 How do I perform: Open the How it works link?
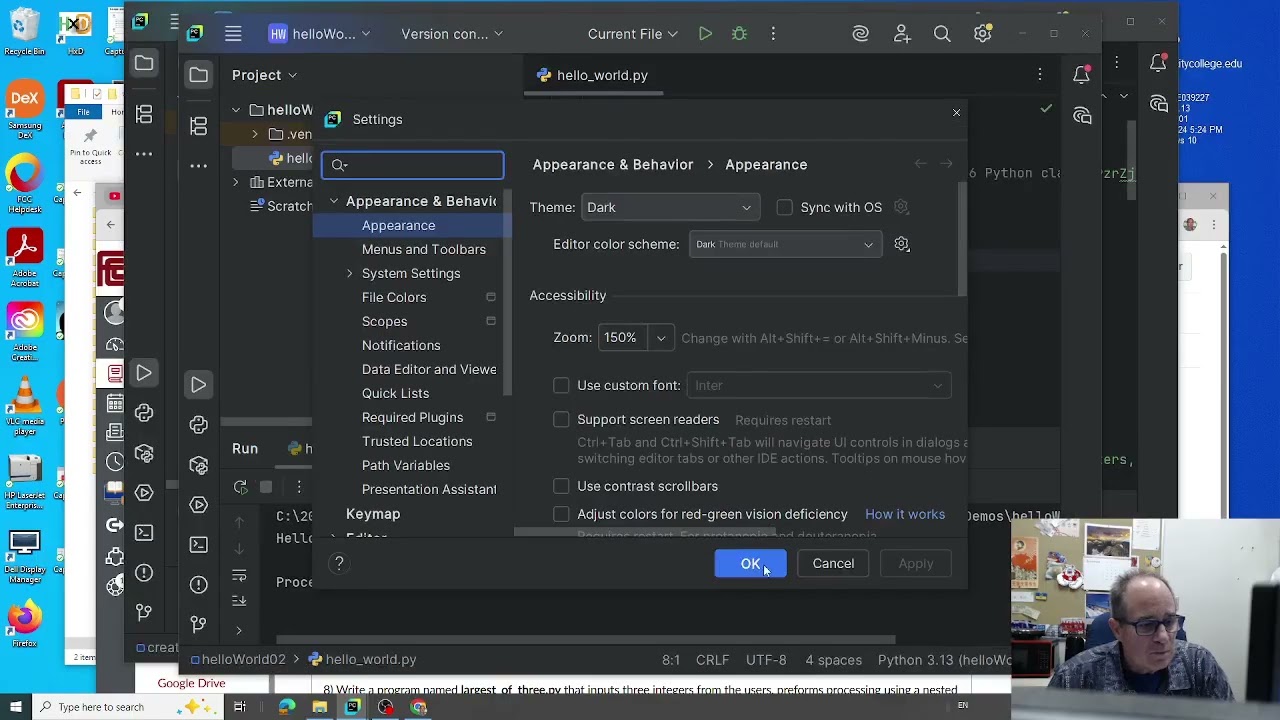pos(905,514)
